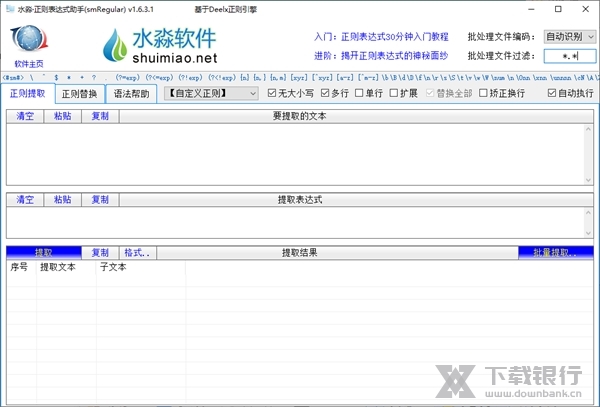This screenshot has height=407, width=600.
Task: Click the 批量提取.. button
Action: (x=555, y=252)
